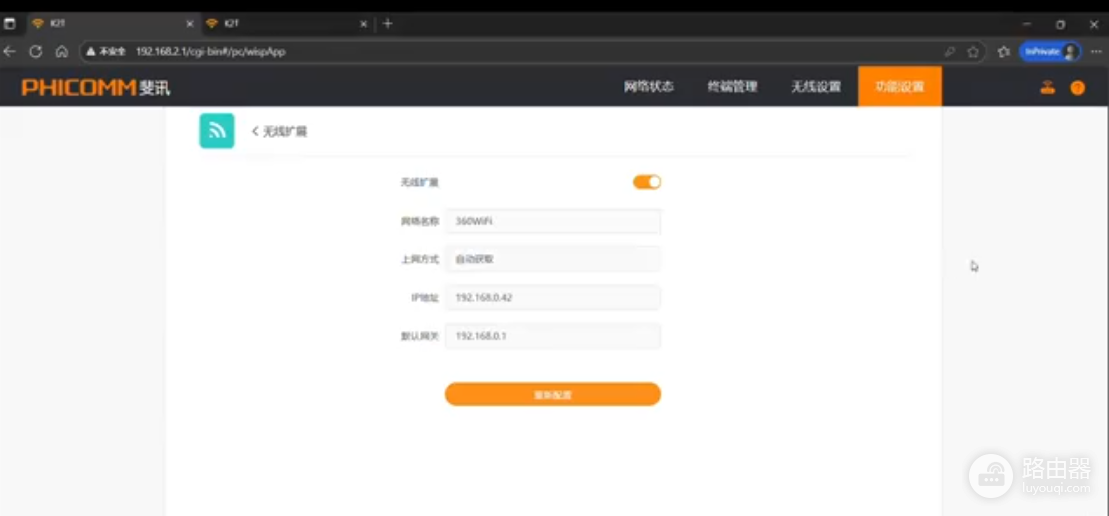Minimize the browser window
This screenshot has width=1109, height=516.
[1027, 24]
